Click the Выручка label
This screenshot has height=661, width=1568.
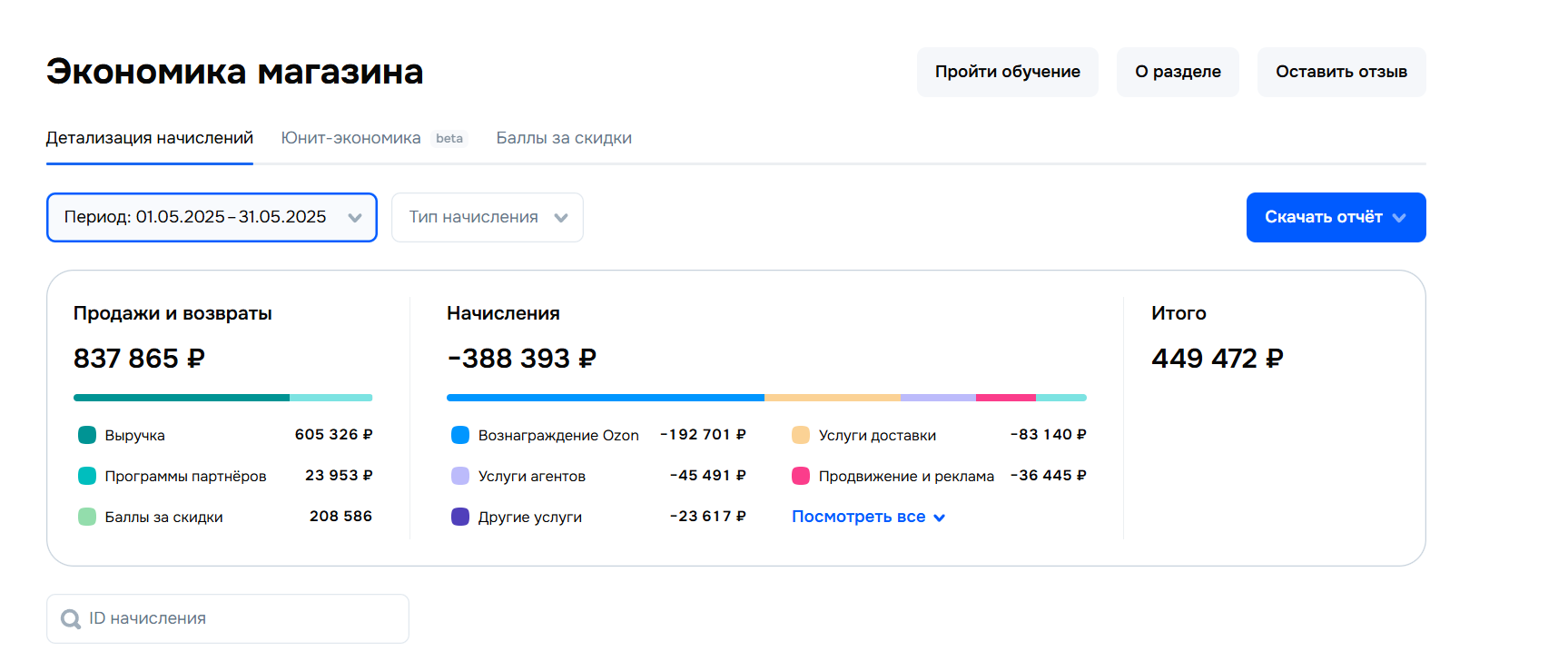pyautogui.click(x=134, y=436)
